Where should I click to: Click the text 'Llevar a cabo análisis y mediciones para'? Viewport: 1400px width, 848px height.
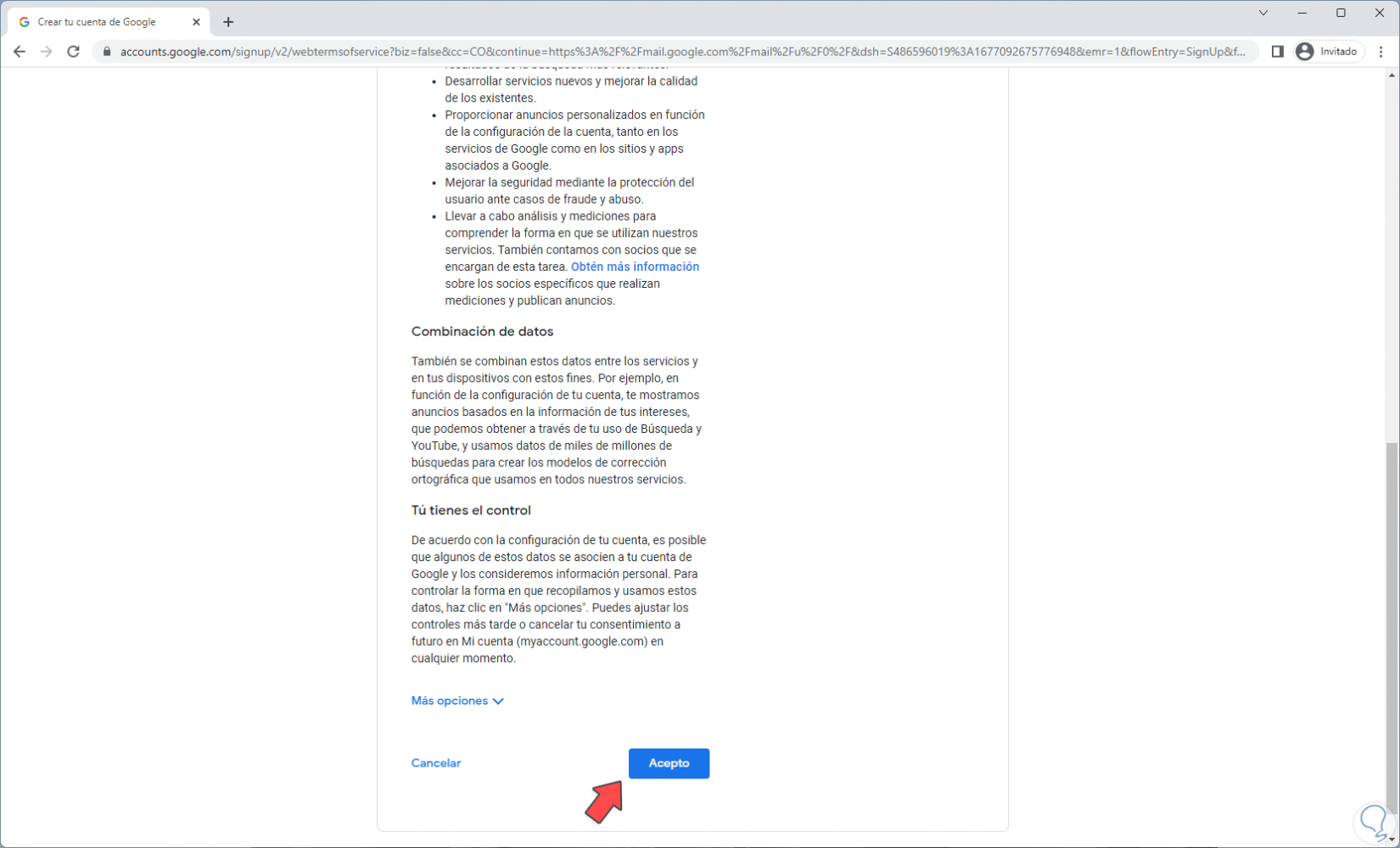click(551, 216)
